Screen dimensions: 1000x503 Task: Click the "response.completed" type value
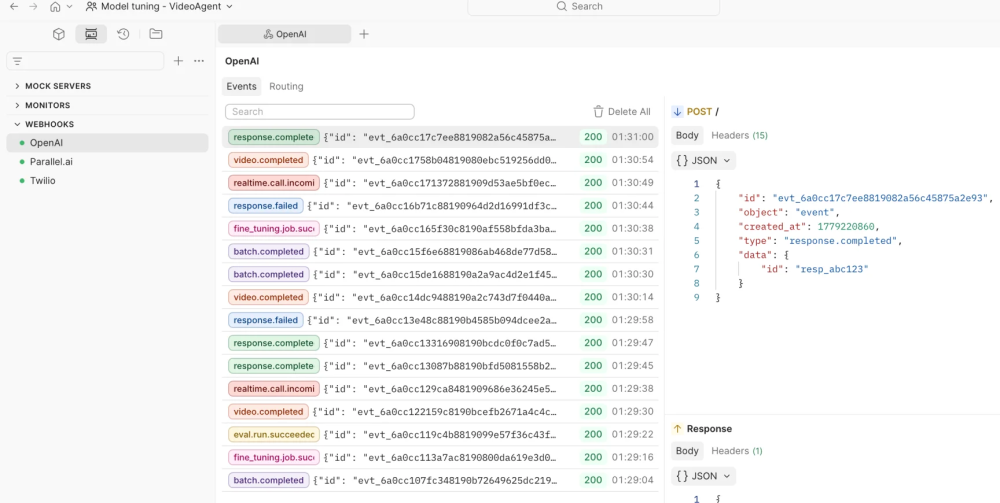tap(841, 240)
